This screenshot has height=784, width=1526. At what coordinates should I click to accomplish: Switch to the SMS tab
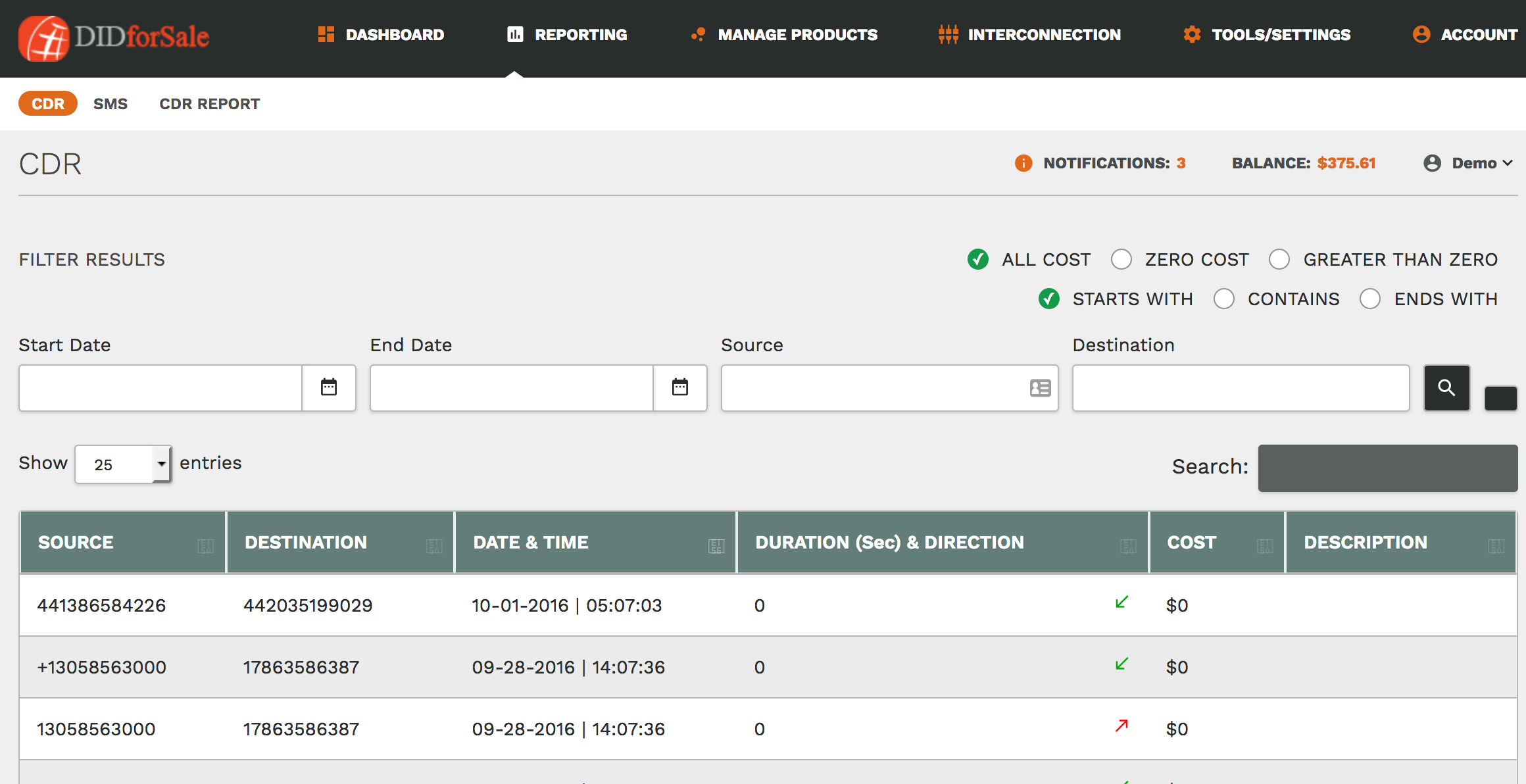(111, 104)
